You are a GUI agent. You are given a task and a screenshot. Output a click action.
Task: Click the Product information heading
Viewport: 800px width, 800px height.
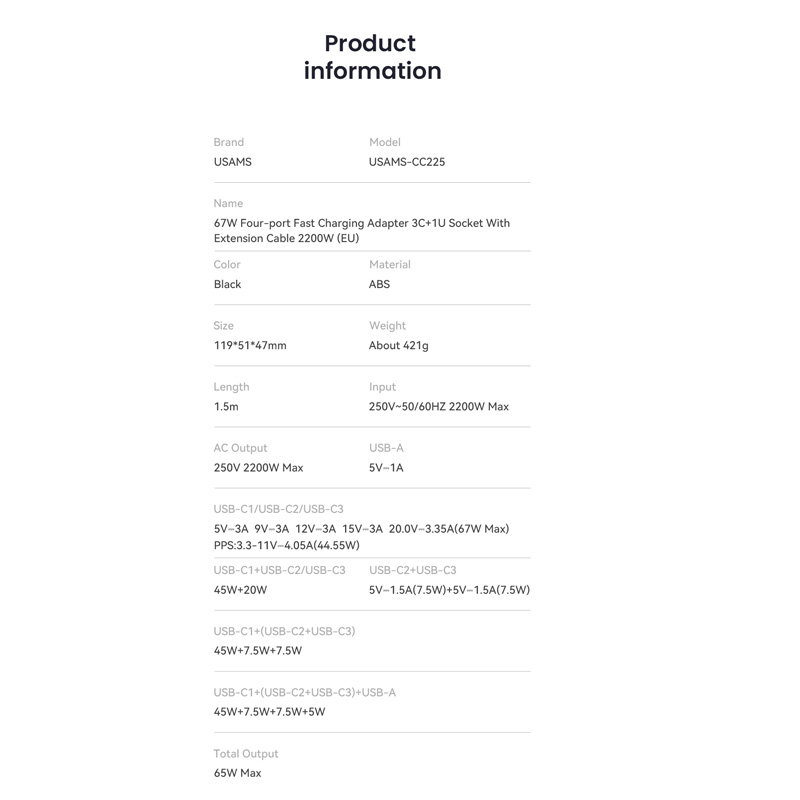pos(372,57)
